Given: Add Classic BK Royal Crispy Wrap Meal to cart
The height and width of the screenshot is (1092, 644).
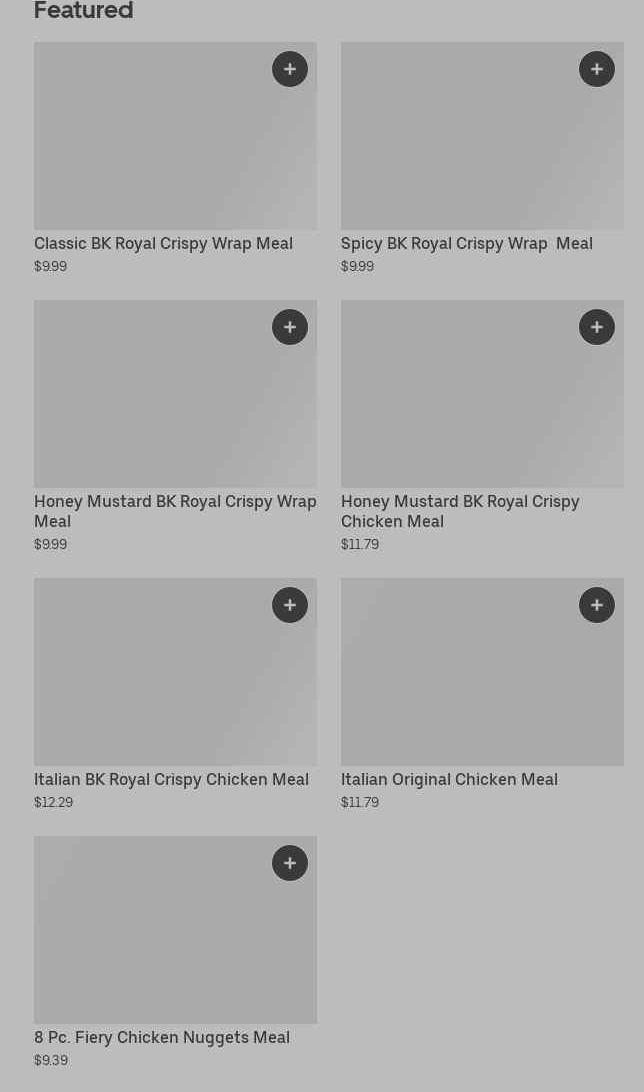Looking at the screenshot, I should (290, 69).
